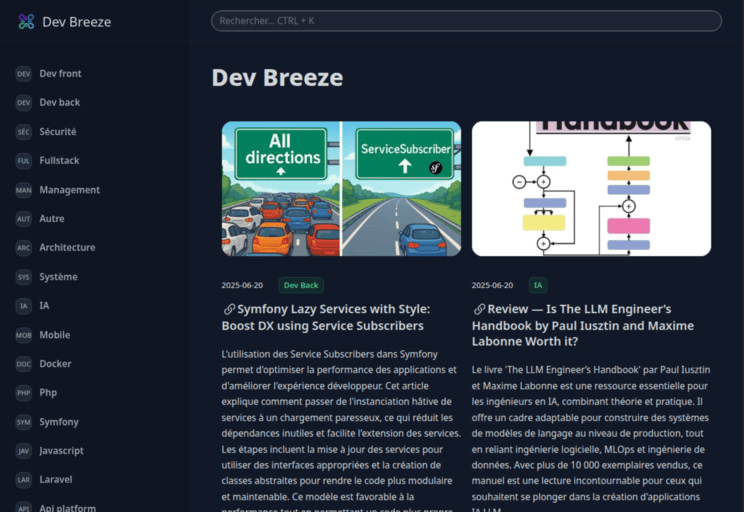
Task: Click the PHP badge beside Php
Action: coord(23,393)
